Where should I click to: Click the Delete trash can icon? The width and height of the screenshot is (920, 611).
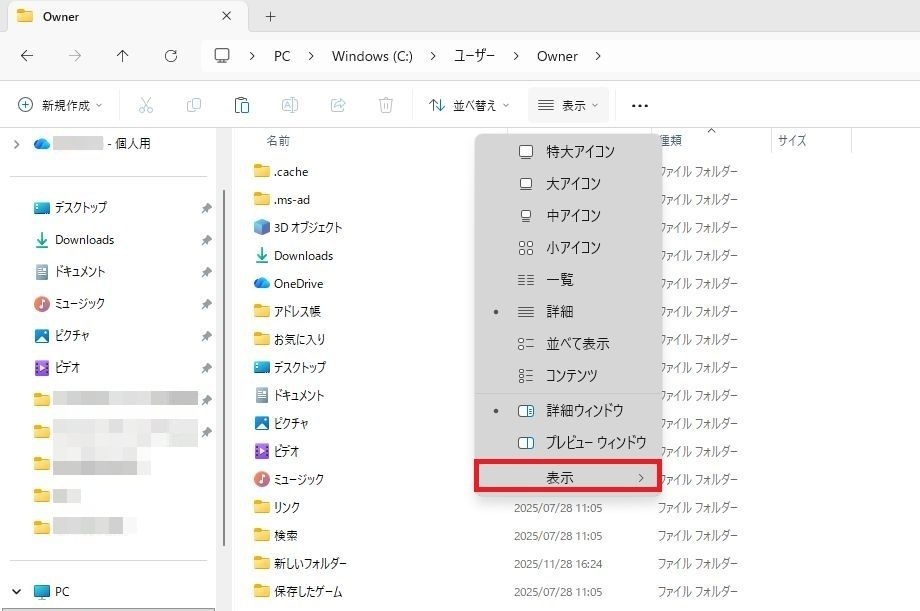click(x=386, y=105)
